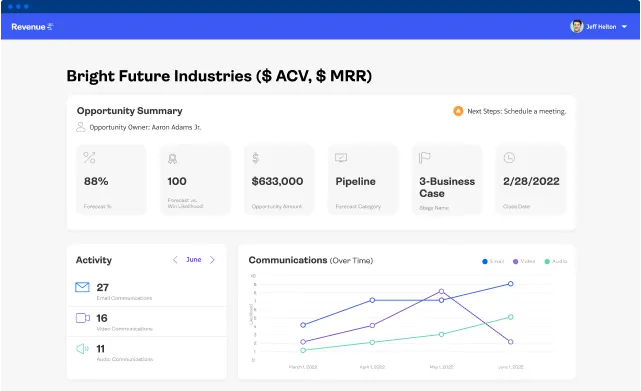Click Email line data point for May 1
641x391 pixels.
click(x=442, y=300)
